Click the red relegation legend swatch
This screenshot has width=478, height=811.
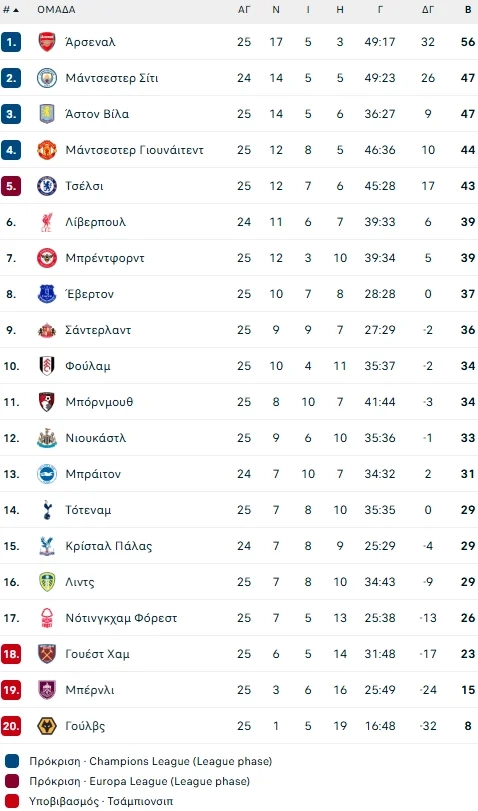pos(12,801)
